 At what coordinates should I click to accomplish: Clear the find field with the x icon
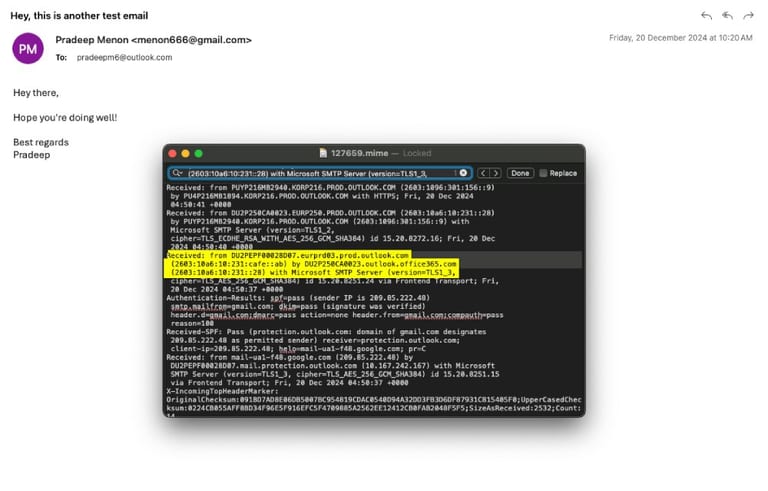(463, 173)
